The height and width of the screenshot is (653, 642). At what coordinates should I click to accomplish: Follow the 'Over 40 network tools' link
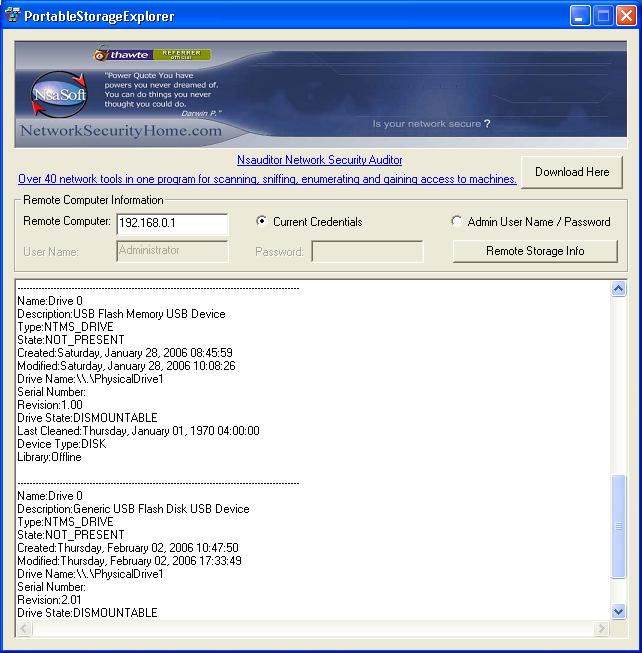click(267, 179)
